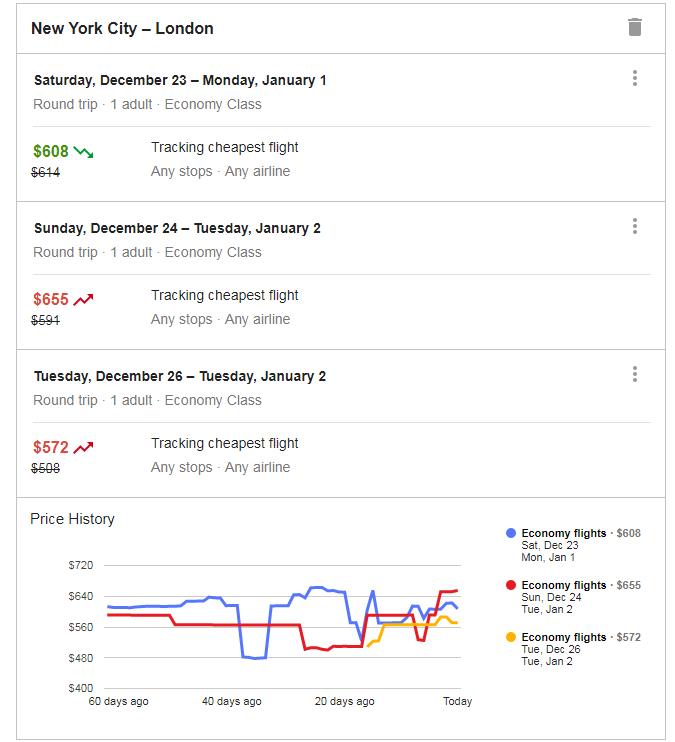Click the 40 days ago axis label
675x742 pixels.
click(231, 701)
